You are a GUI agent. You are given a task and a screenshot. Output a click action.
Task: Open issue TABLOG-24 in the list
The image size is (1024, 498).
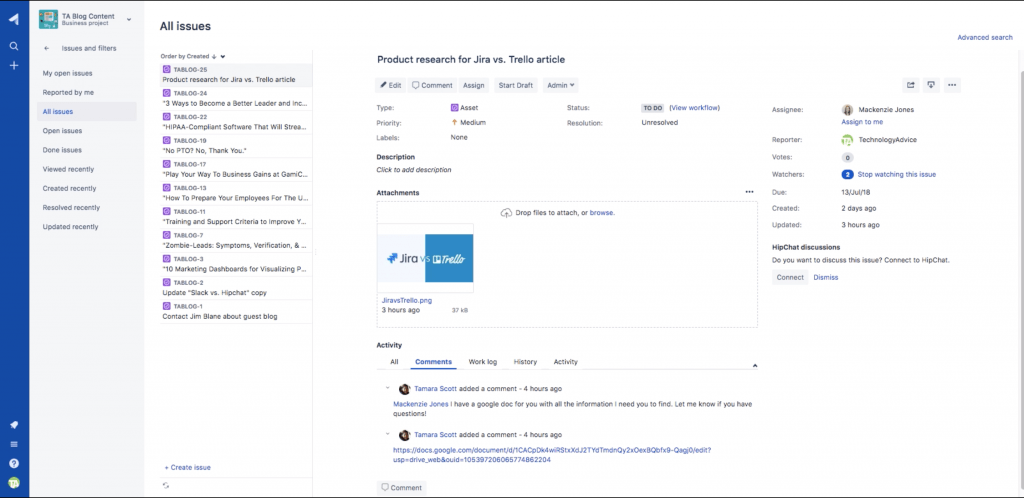(236, 99)
